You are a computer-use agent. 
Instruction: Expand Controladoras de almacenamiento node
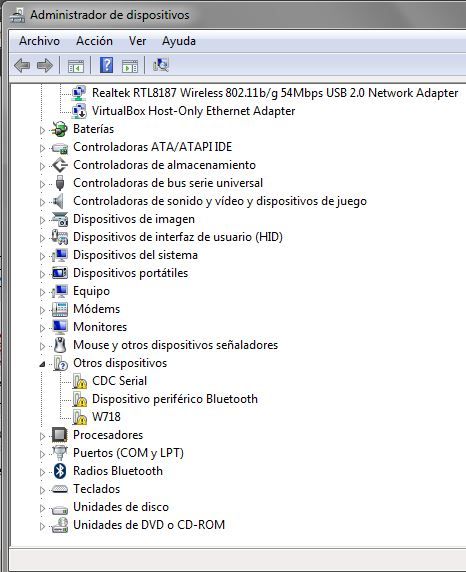pos(42,166)
